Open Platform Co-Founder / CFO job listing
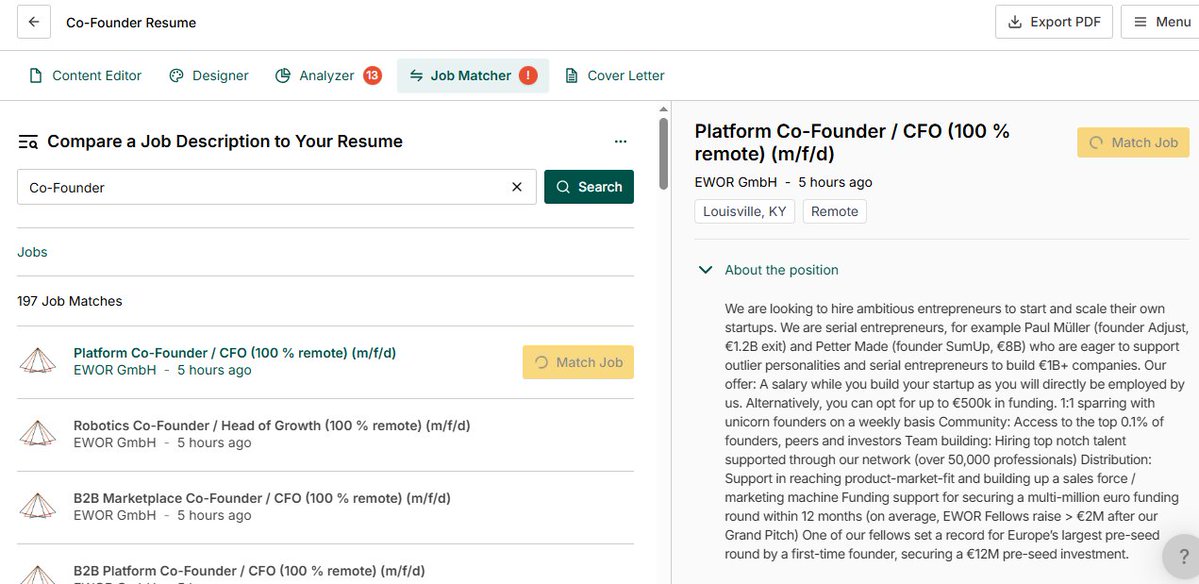1199x584 pixels. pyautogui.click(x=235, y=353)
